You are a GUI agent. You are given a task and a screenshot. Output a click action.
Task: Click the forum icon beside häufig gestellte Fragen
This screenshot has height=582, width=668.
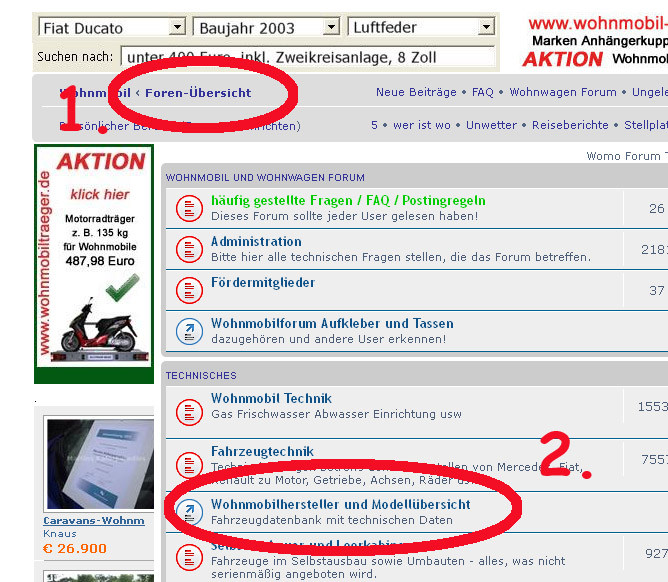pos(189,208)
